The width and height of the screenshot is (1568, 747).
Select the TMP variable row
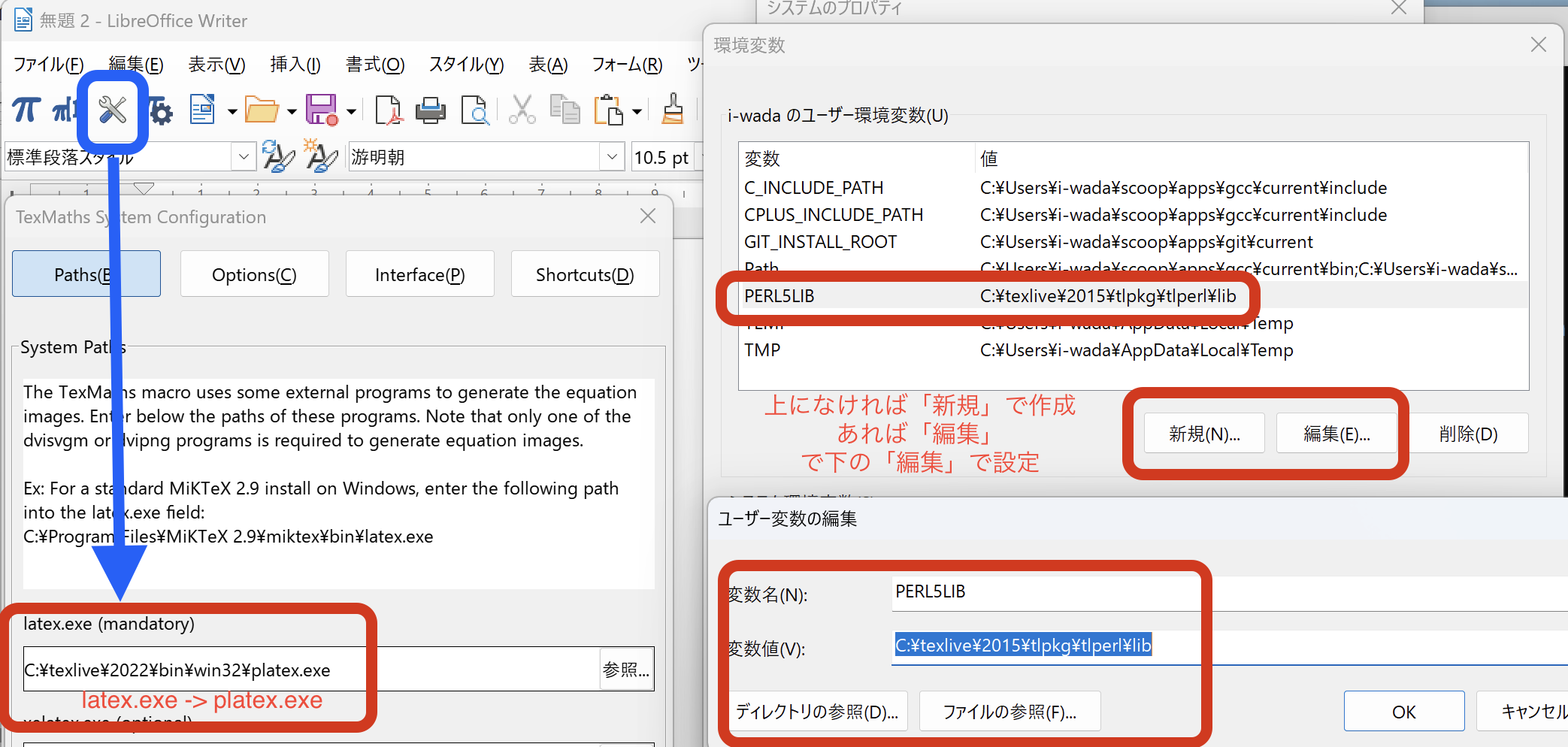(x=1134, y=350)
